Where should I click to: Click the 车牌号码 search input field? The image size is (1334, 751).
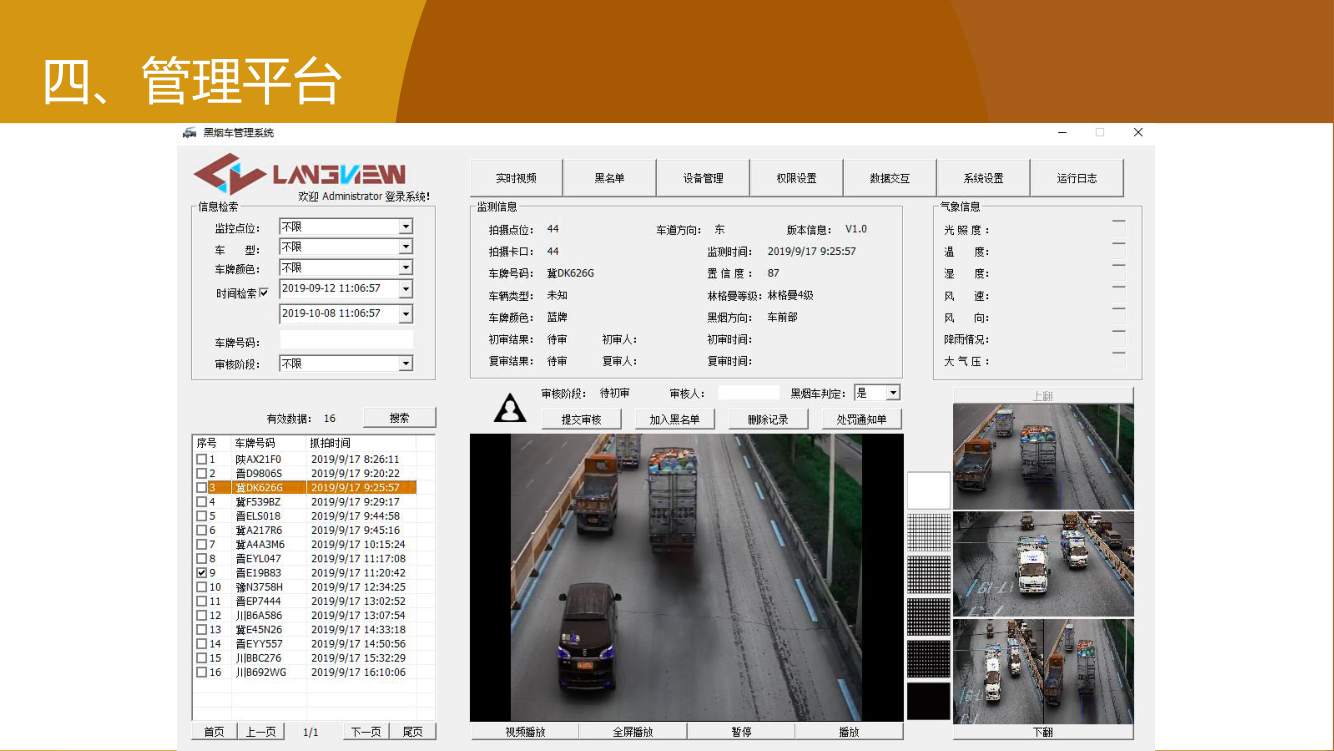[x=346, y=341]
